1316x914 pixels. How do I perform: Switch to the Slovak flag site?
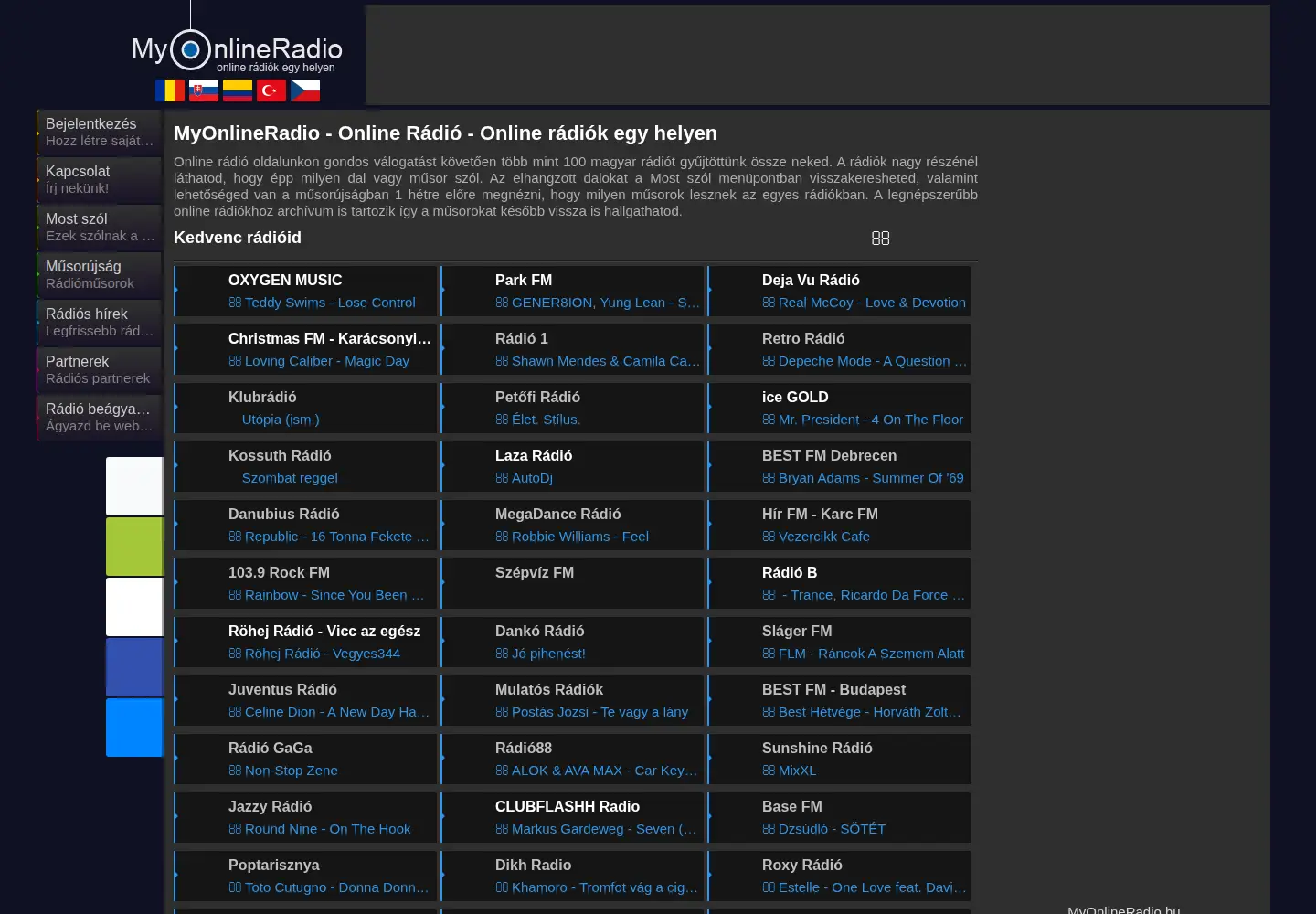[x=204, y=90]
